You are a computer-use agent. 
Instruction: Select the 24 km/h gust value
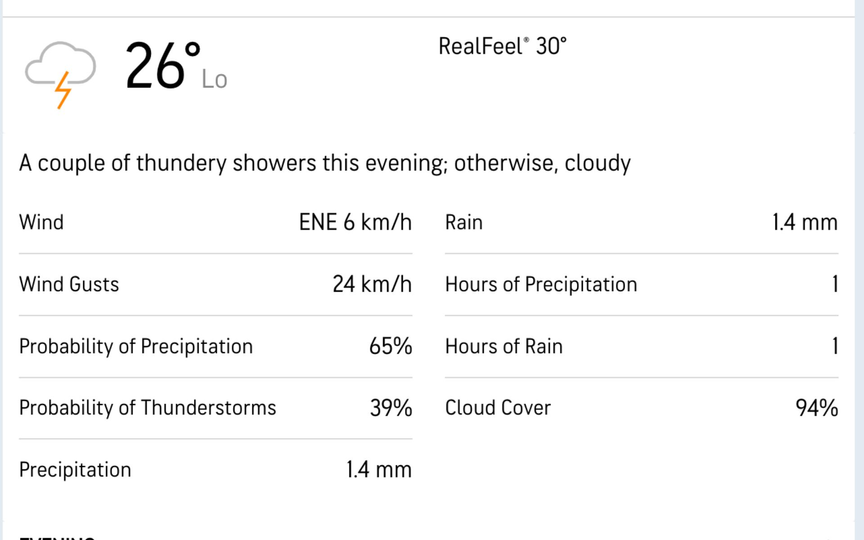click(372, 284)
